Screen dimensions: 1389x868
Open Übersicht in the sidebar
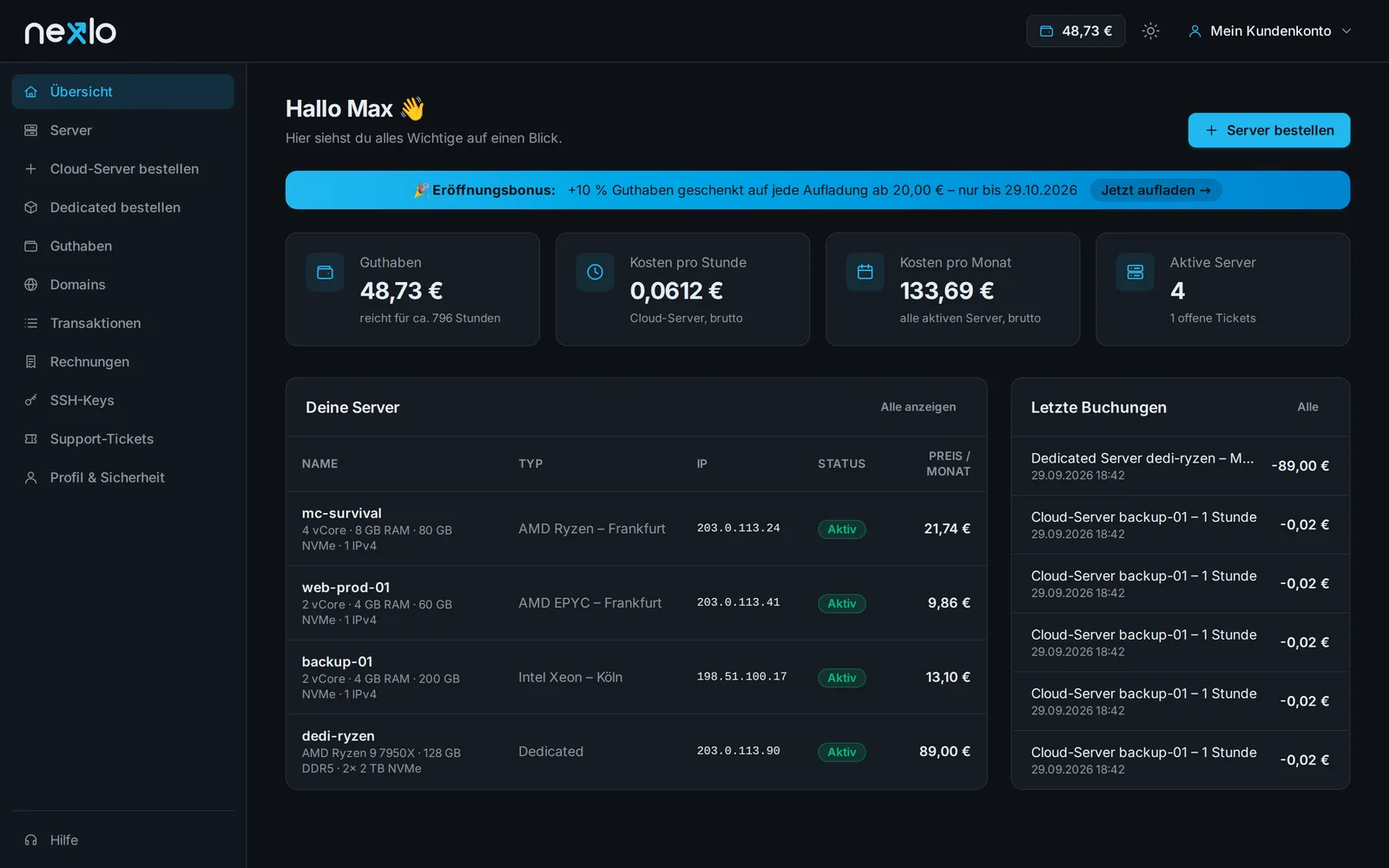pos(122,92)
